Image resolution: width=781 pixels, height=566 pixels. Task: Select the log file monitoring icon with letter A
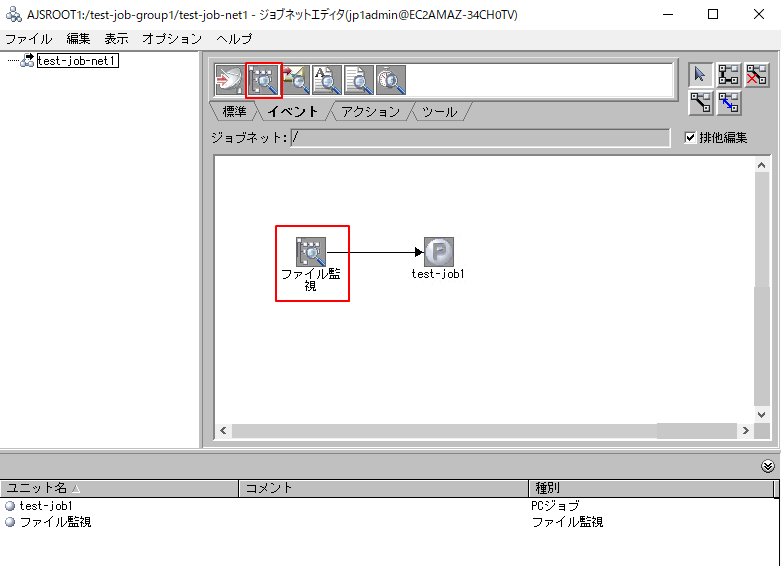coord(327,80)
